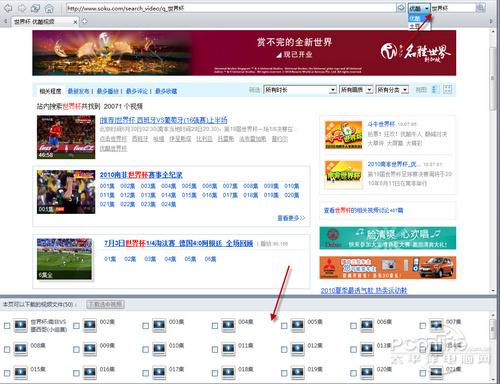Open episode 001集 link in 全纪录 list

pos(107,186)
